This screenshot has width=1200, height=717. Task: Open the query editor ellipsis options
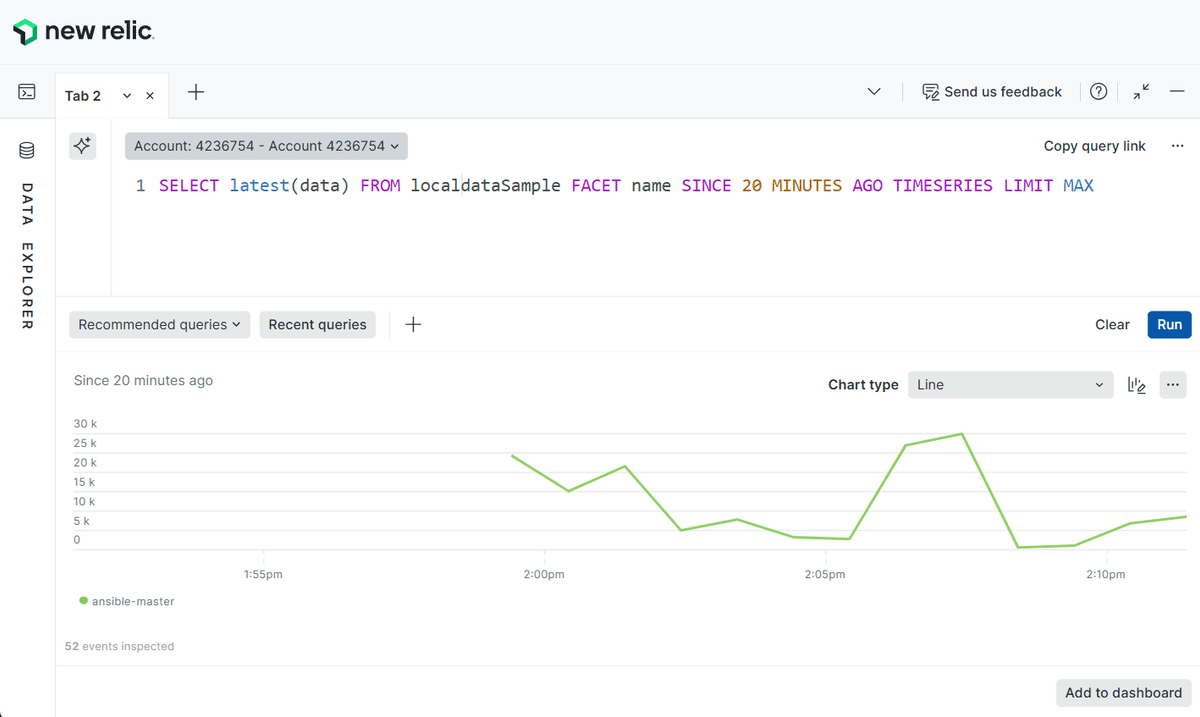[1177, 145]
